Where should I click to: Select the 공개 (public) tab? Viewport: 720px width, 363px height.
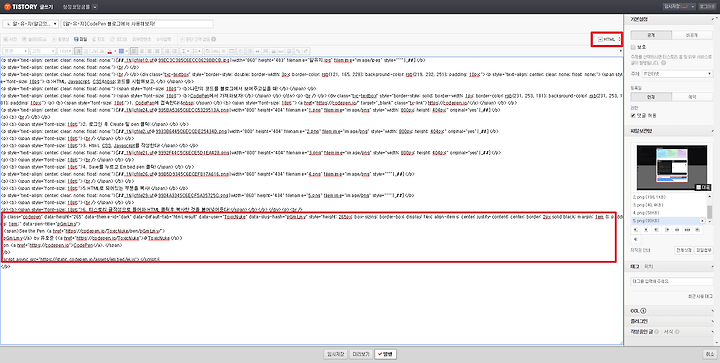(x=651, y=35)
